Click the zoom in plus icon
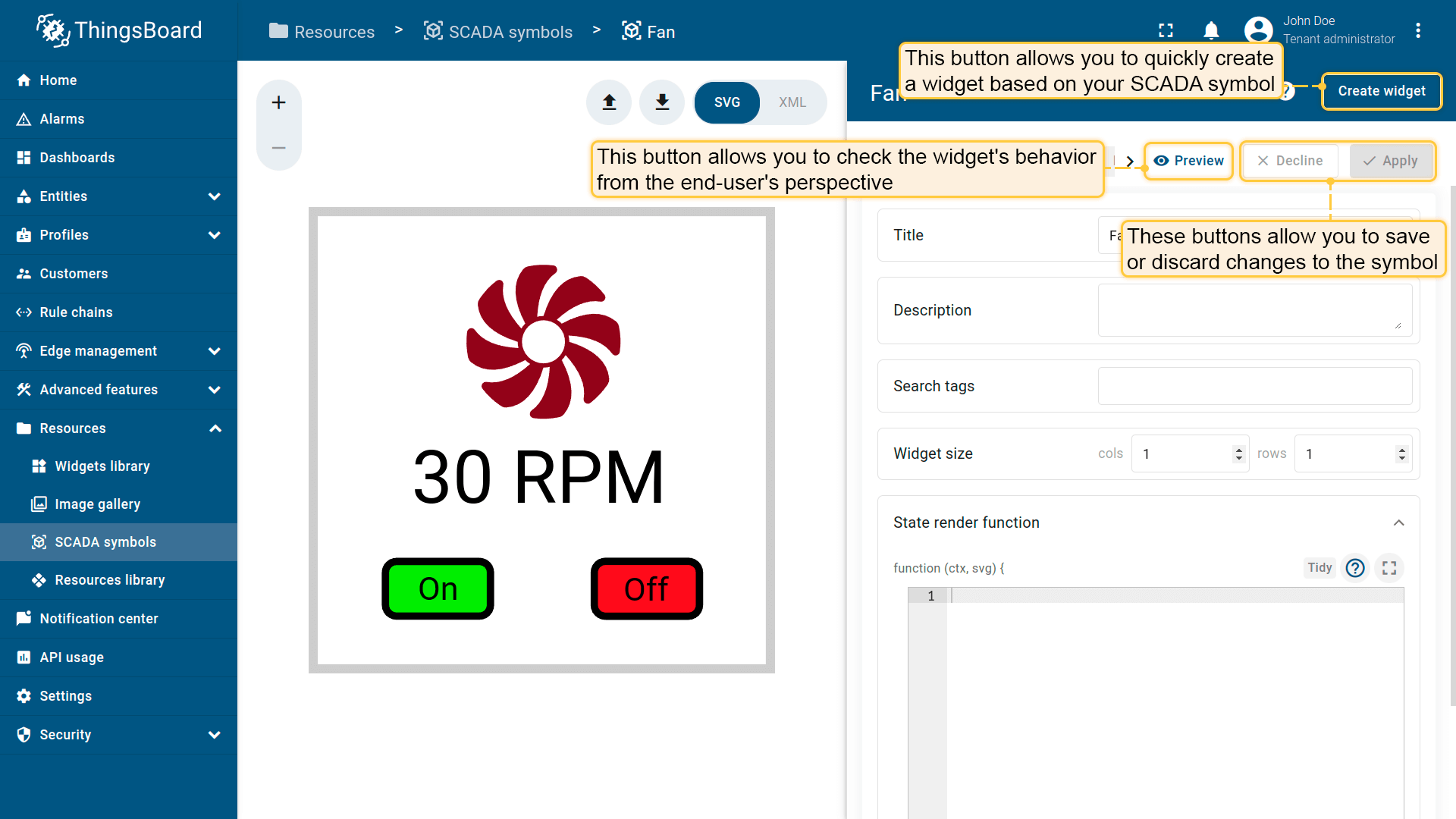Image resolution: width=1456 pixels, height=819 pixels. [x=278, y=103]
